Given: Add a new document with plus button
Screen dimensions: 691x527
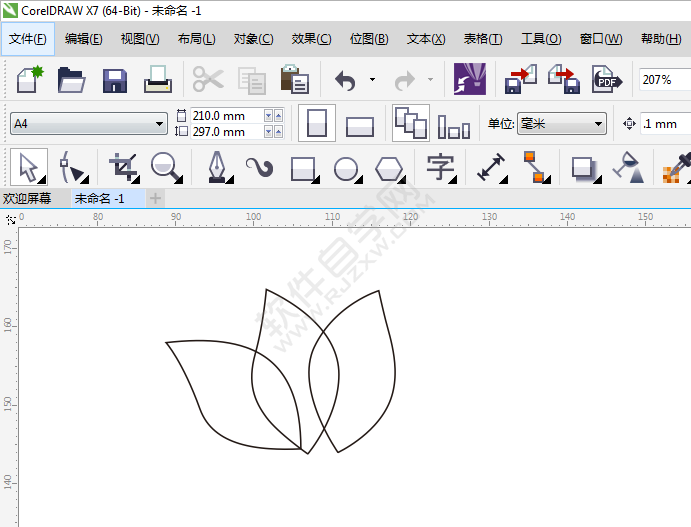Looking at the screenshot, I should point(155,198).
